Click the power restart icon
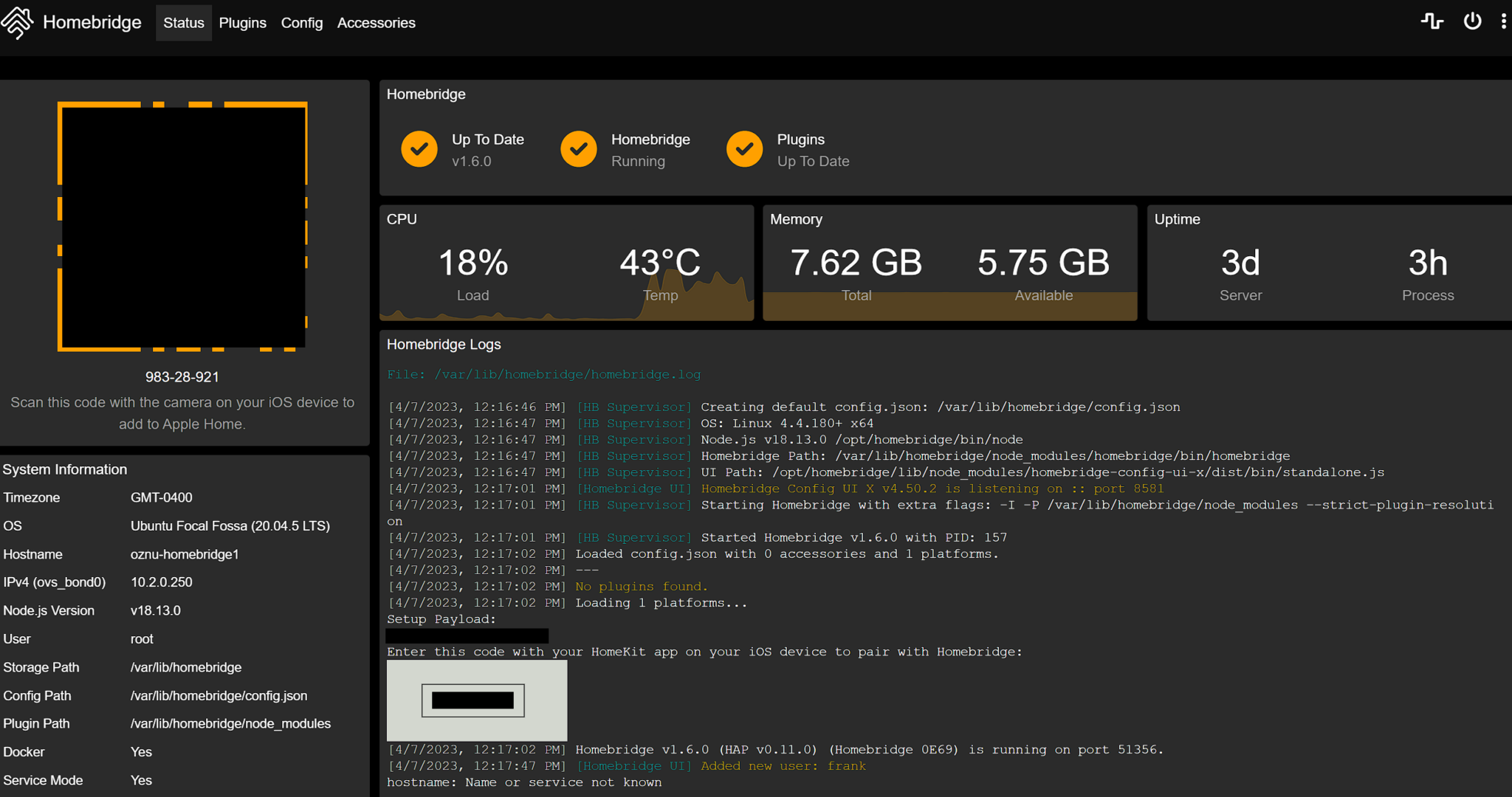 click(1472, 21)
